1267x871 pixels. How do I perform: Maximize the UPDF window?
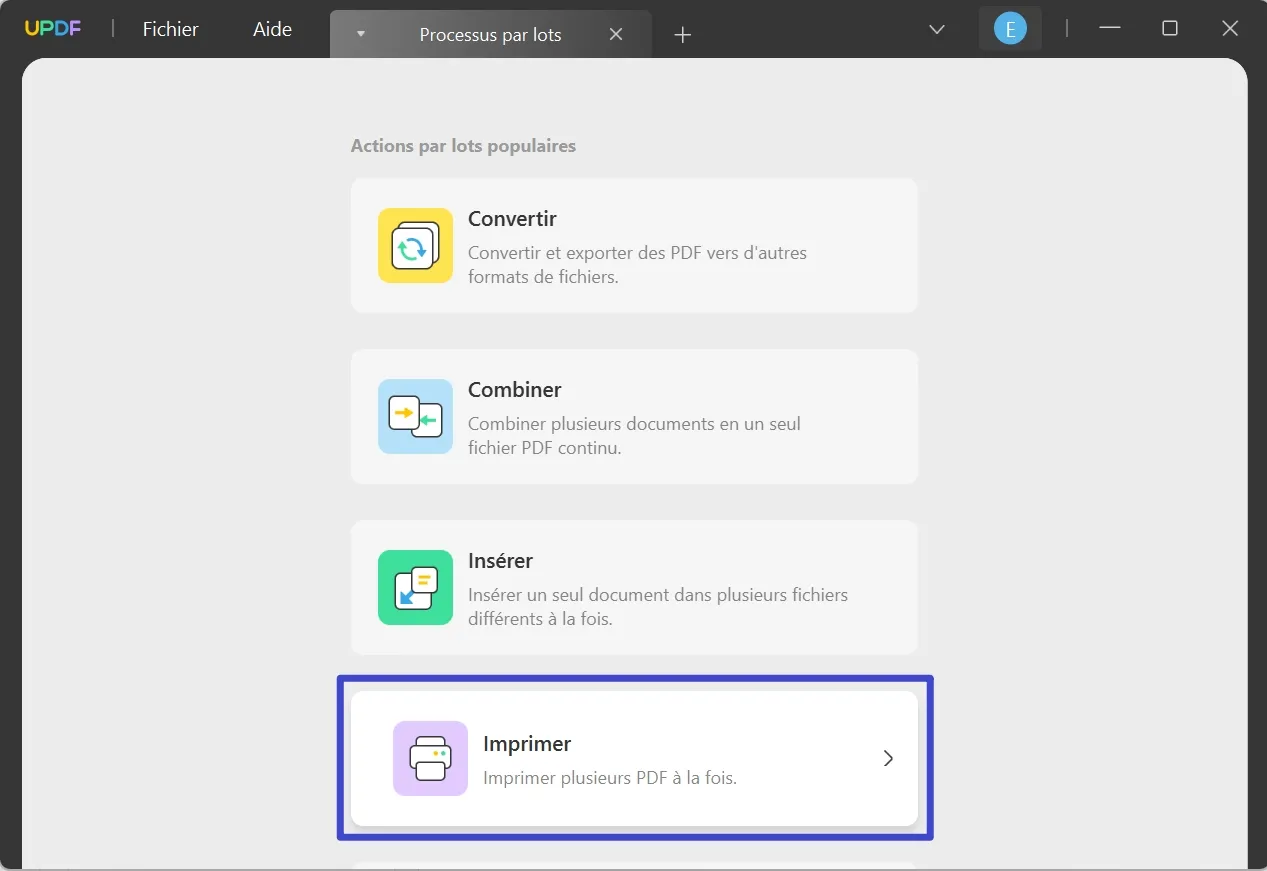[x=1169, y=29]
